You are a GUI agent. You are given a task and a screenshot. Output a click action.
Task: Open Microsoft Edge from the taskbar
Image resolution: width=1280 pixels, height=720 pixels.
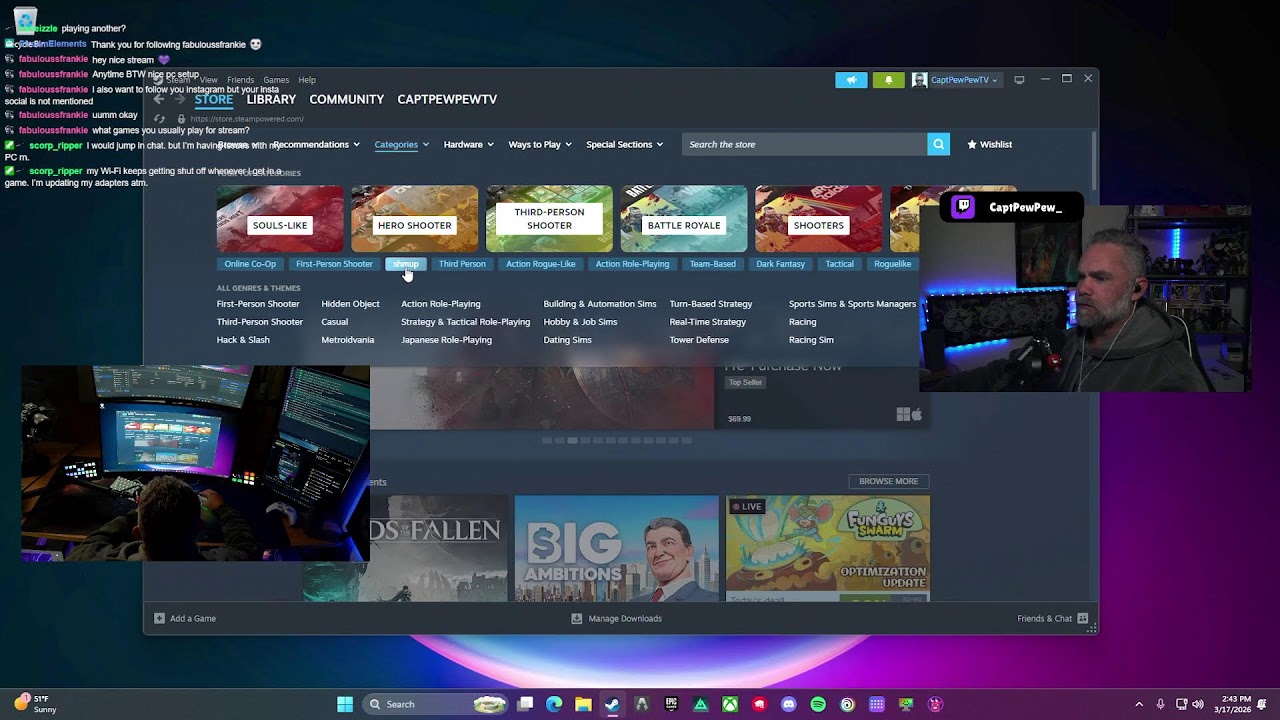coord(554,704)
